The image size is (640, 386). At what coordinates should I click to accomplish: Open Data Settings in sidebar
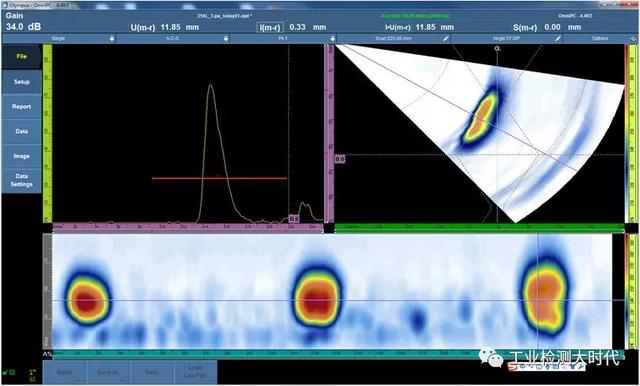coord(22,180)
